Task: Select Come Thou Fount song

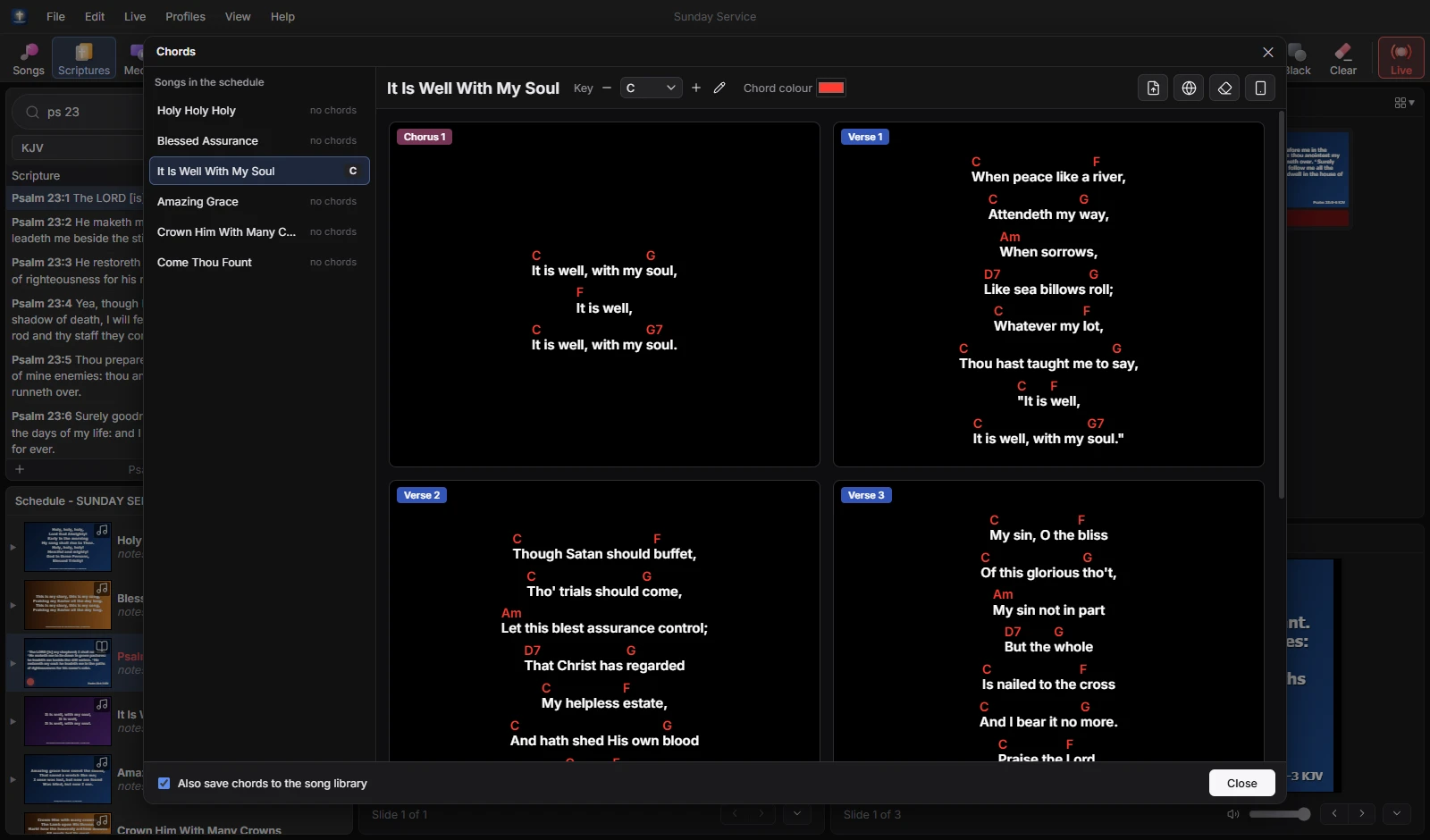Action: point(259,262)
